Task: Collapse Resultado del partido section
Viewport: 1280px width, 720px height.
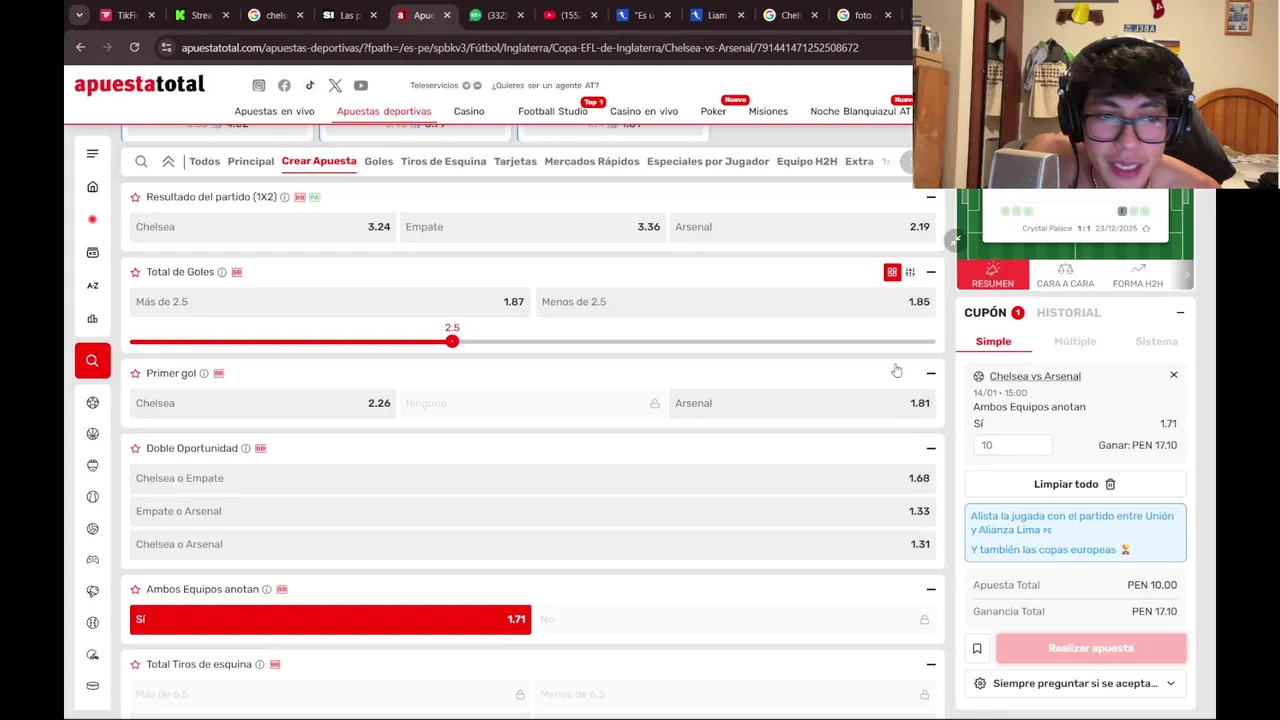Action: pos(931,197)
